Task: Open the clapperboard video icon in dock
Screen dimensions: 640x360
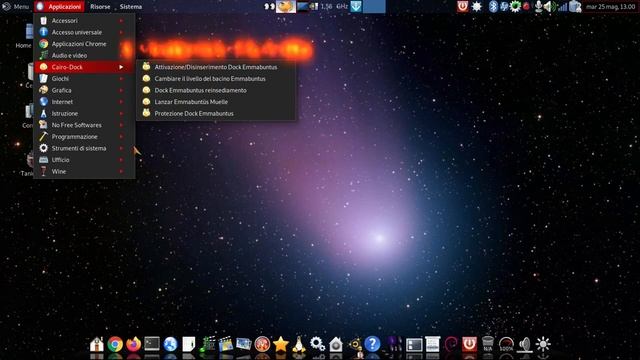Action: 225,344
